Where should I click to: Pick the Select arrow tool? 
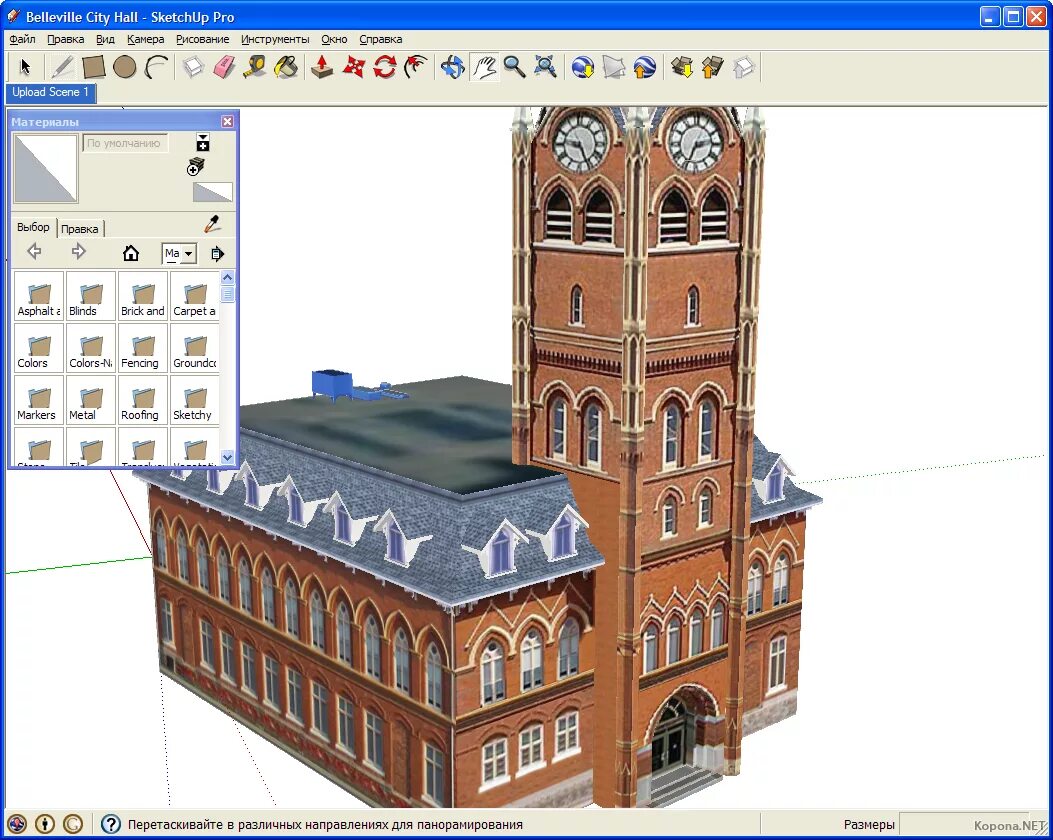pyautogui.click(x=26, y=67)
